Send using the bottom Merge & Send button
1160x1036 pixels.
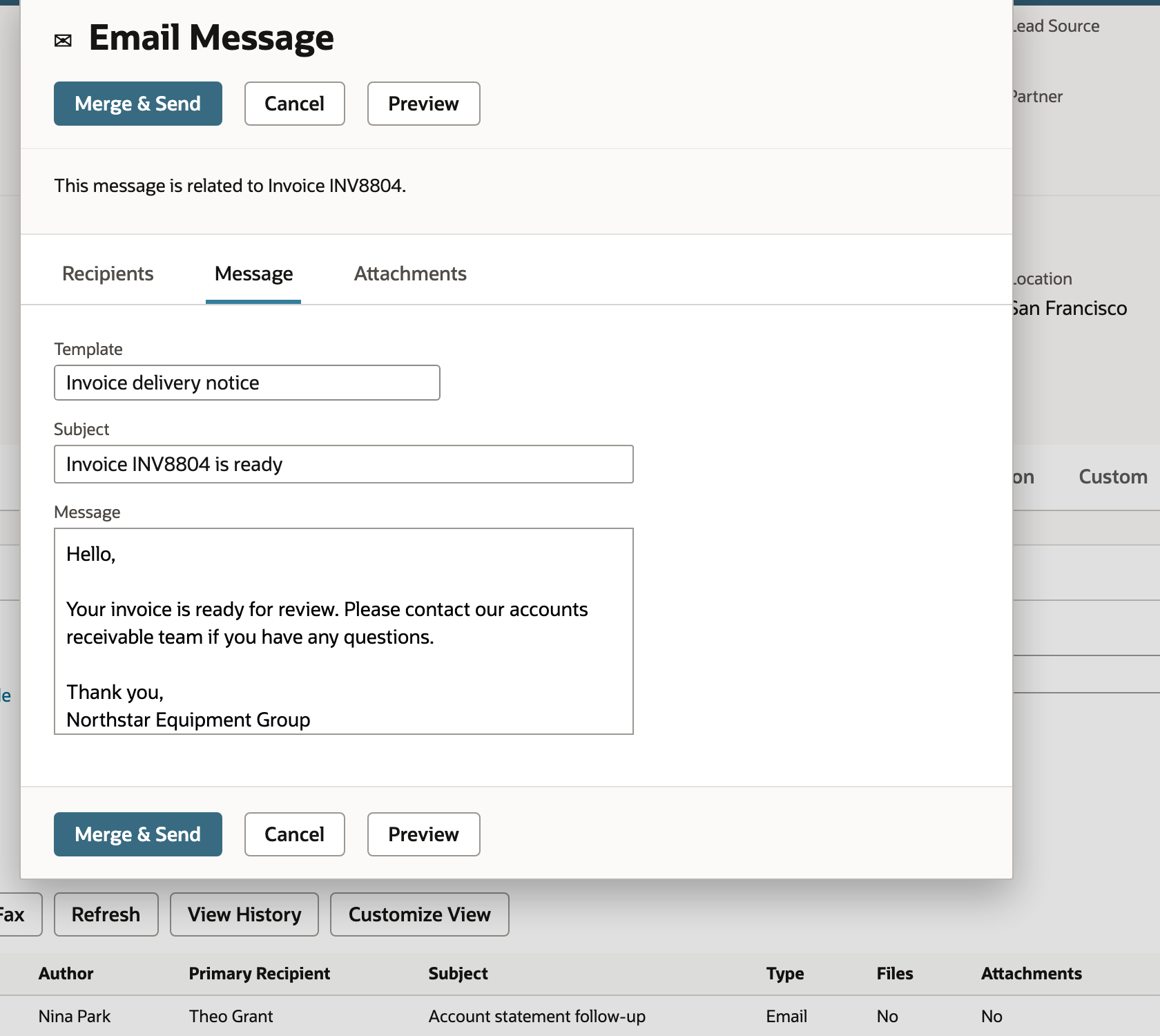click(138, 834)
